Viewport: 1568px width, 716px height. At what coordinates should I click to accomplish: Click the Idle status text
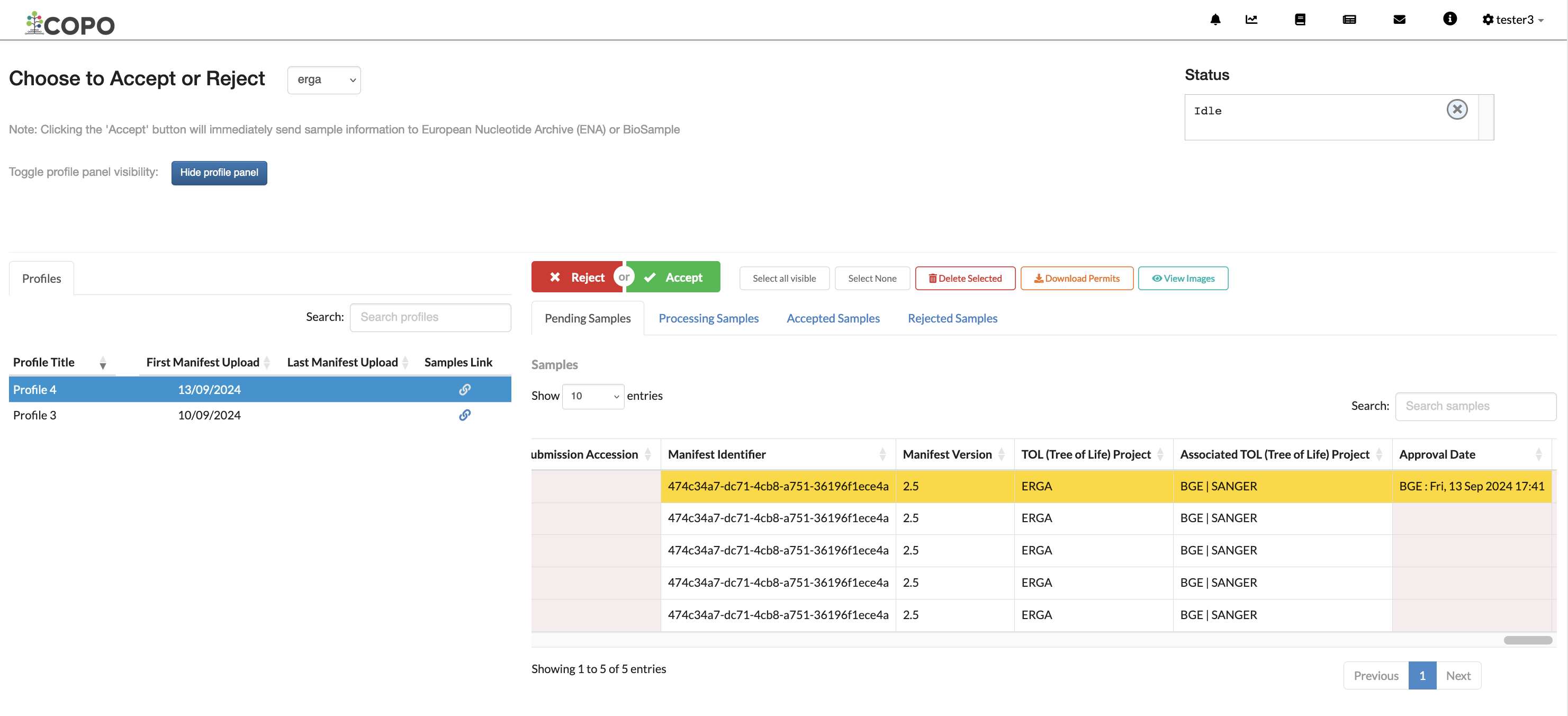[1207, 111]
